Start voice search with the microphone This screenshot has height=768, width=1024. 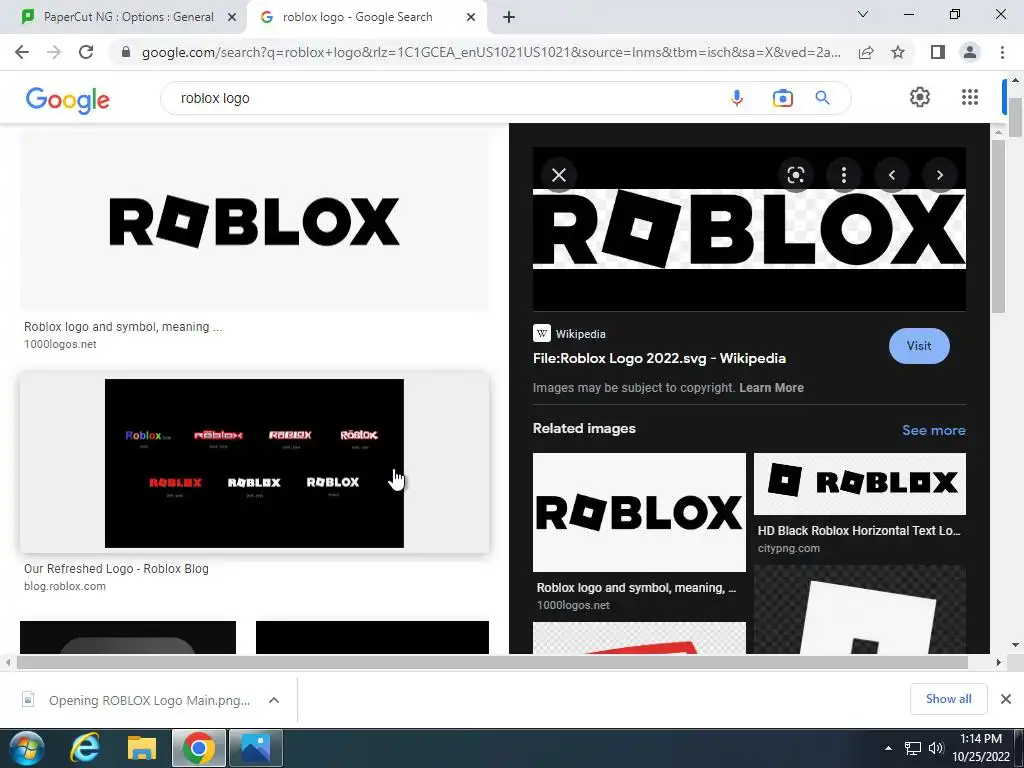737,98
